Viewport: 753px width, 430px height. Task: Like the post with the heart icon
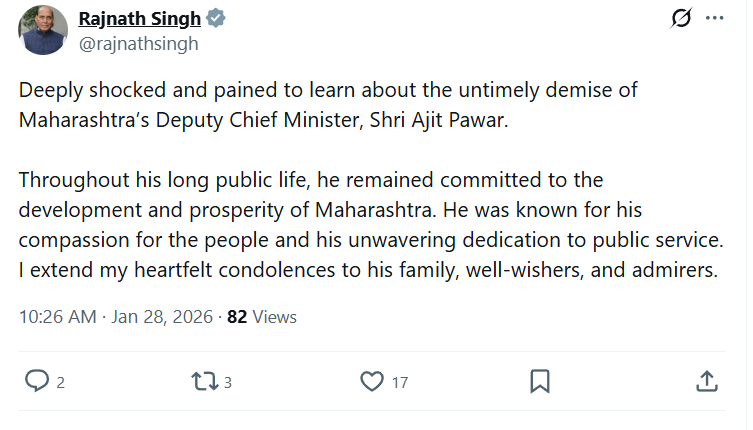pyautogui.click(x=372, y=381)
